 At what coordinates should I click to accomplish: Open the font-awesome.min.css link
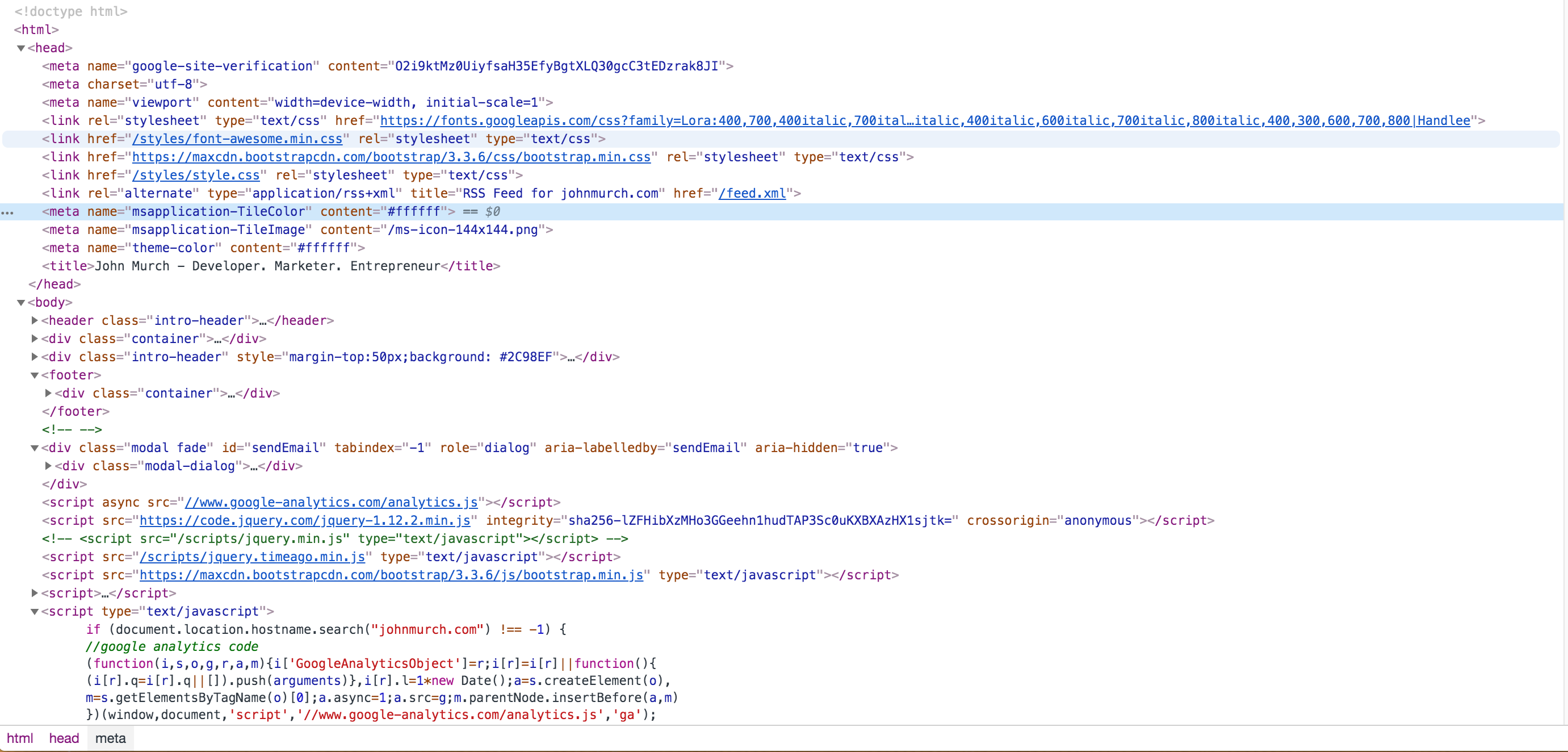point(237,140)
